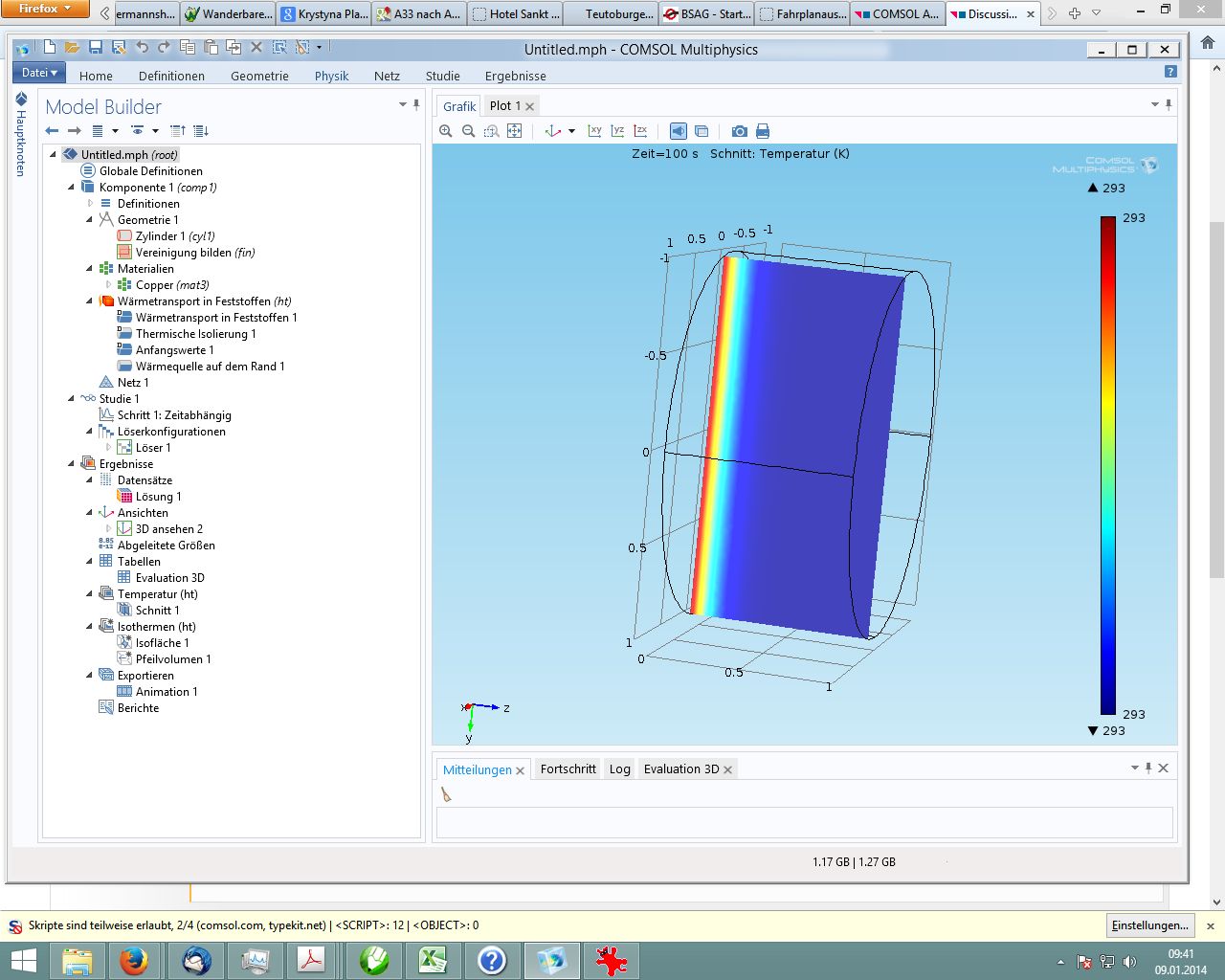This screenshot has width=1225, height=980.
Task: Toggle the scene light button
Action: pos(679,131)
